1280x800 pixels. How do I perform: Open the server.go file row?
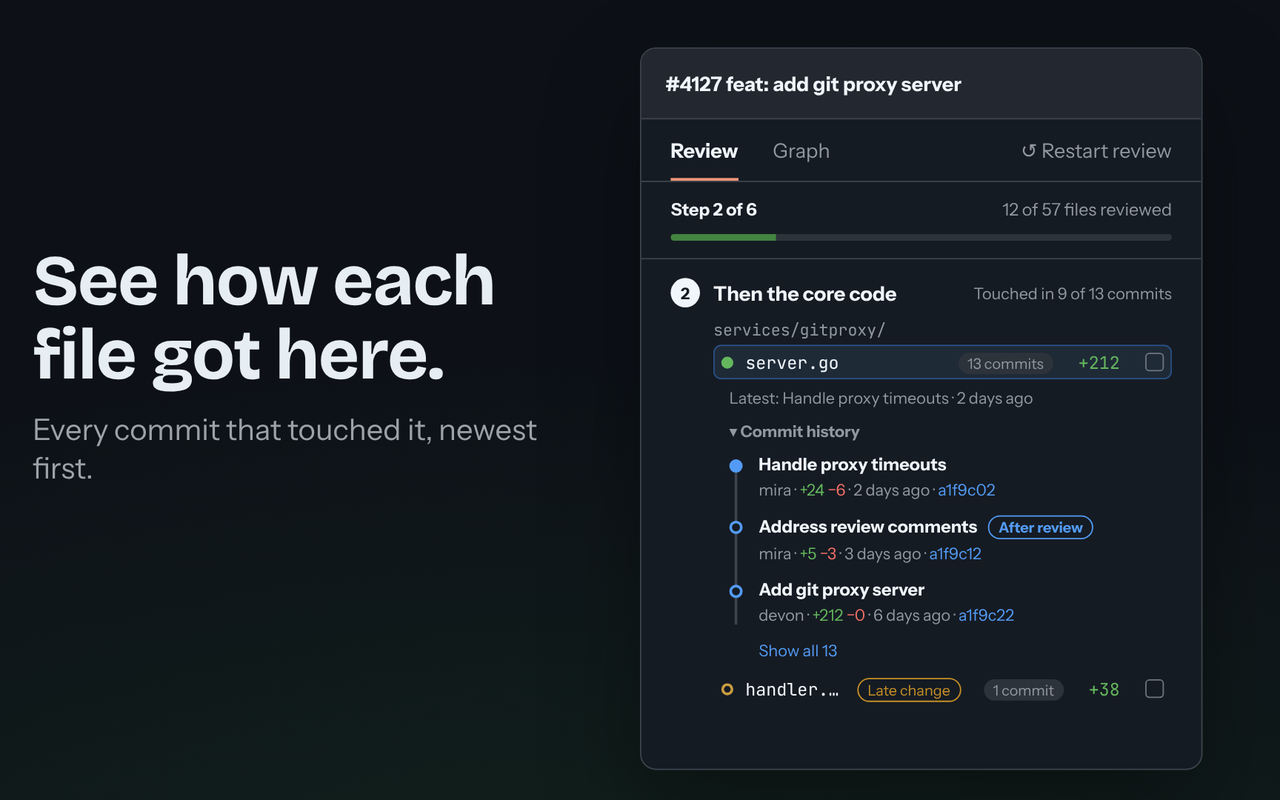(942, 362)
